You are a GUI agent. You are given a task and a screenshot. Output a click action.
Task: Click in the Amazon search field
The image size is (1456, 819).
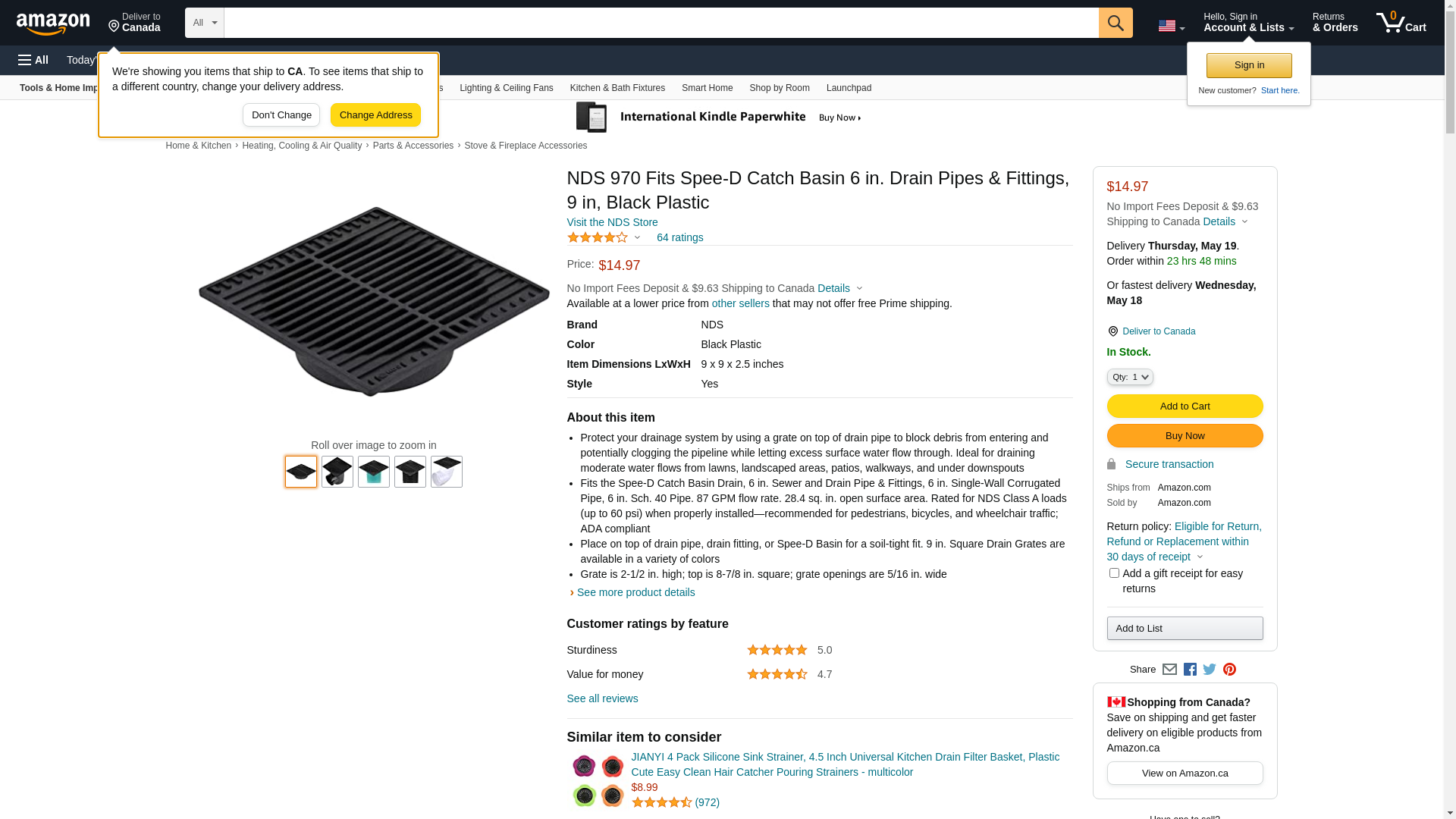click(661, 23)
